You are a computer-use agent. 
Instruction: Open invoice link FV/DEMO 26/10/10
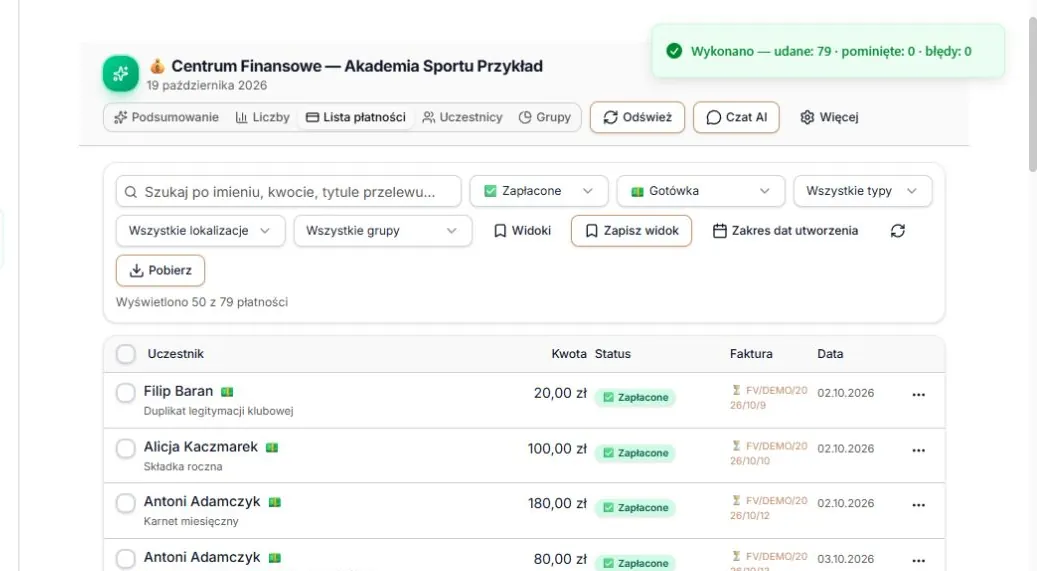769,453
